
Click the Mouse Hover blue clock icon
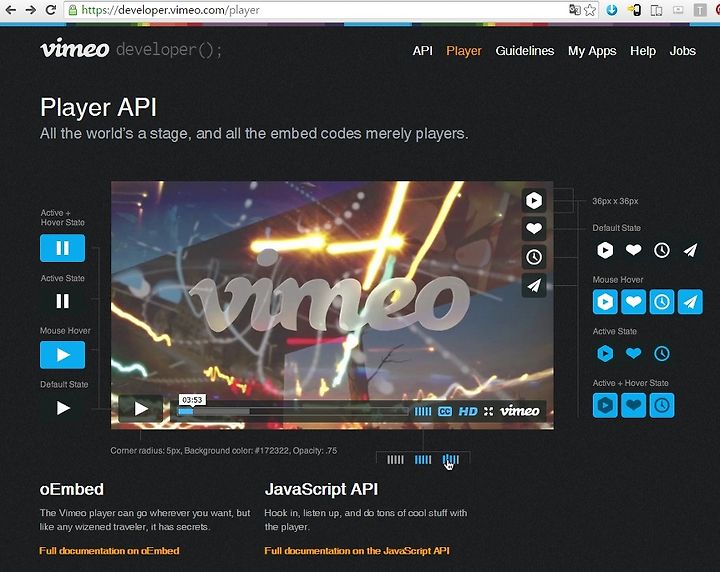(662, 302)
